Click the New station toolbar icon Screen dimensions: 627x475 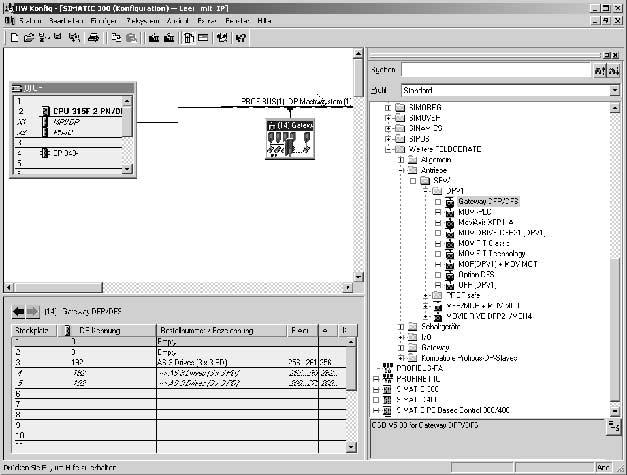pos(14,38)
